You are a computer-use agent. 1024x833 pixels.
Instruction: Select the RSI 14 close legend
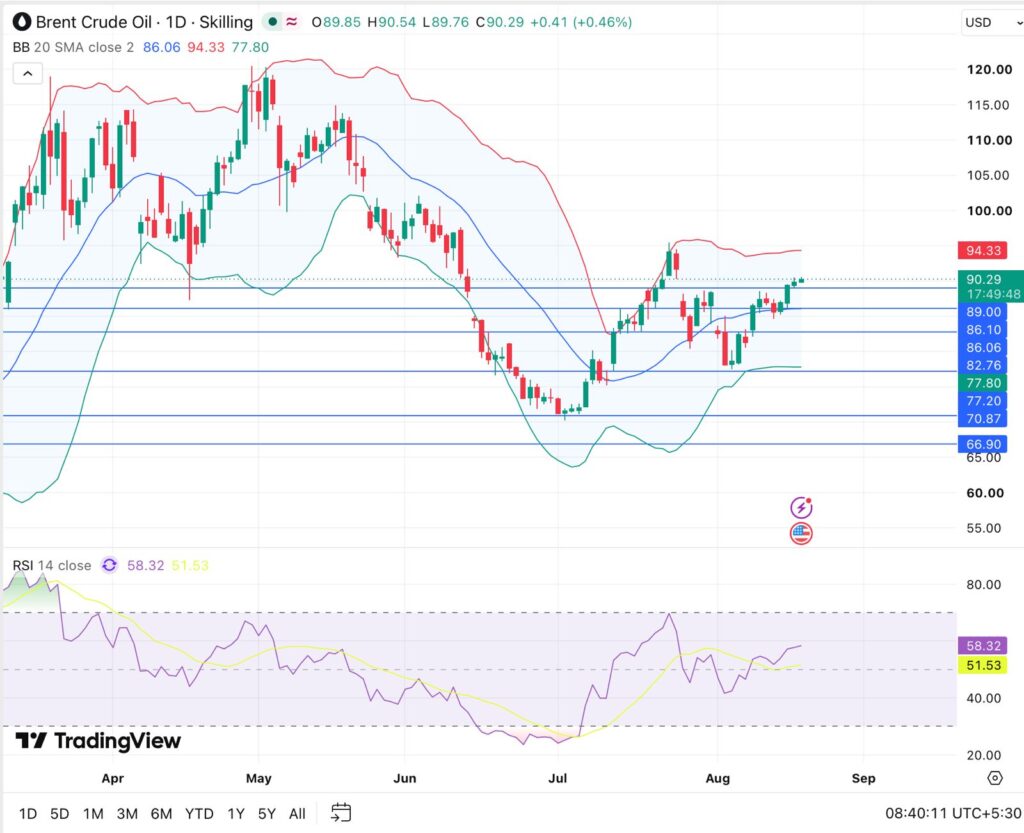[52, 565]
